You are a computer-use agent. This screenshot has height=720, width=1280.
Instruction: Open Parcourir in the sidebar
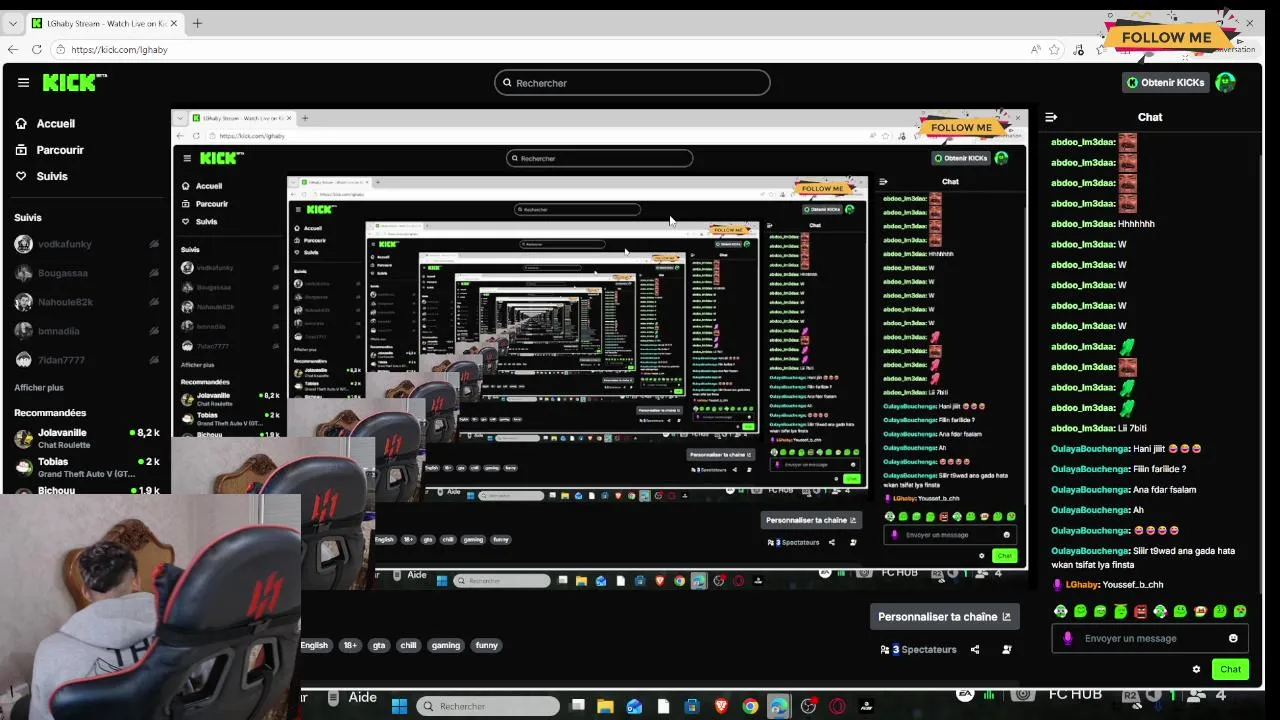50,150
